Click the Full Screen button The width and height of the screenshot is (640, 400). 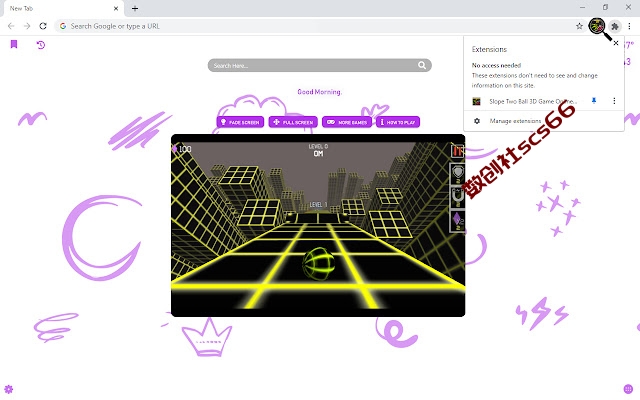pos(293,122)
